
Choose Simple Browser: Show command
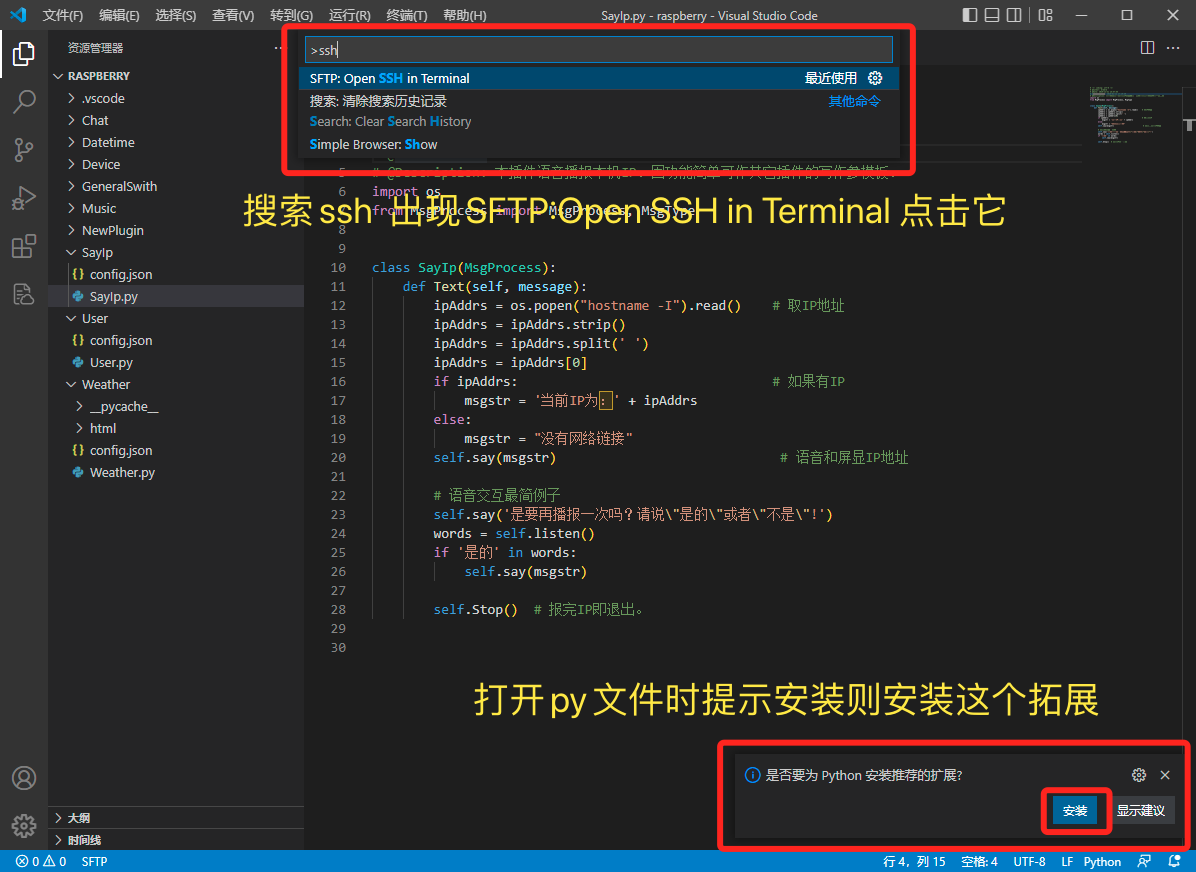point(599,144)
